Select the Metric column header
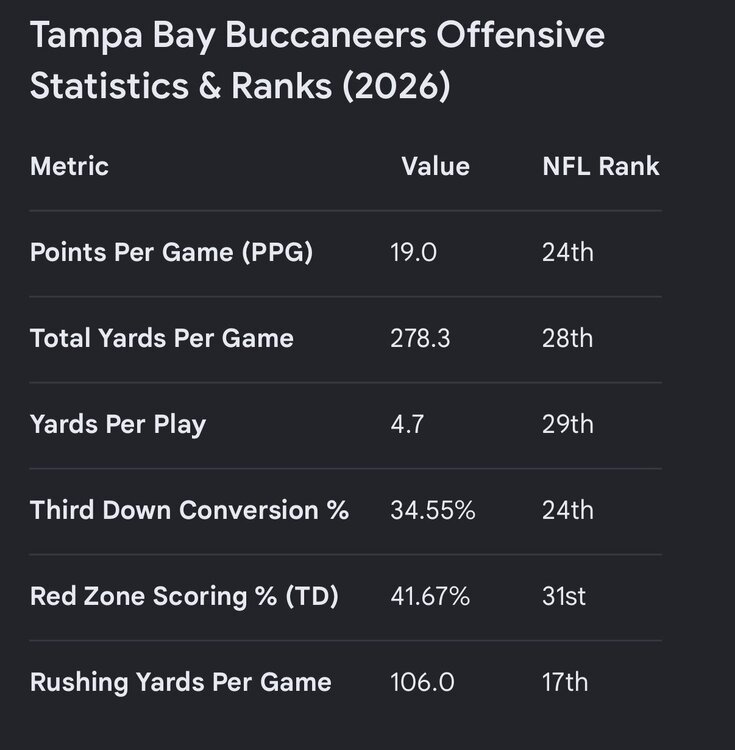Image resolution: width=735 pixels, height=750 pixels. point(69,166)
